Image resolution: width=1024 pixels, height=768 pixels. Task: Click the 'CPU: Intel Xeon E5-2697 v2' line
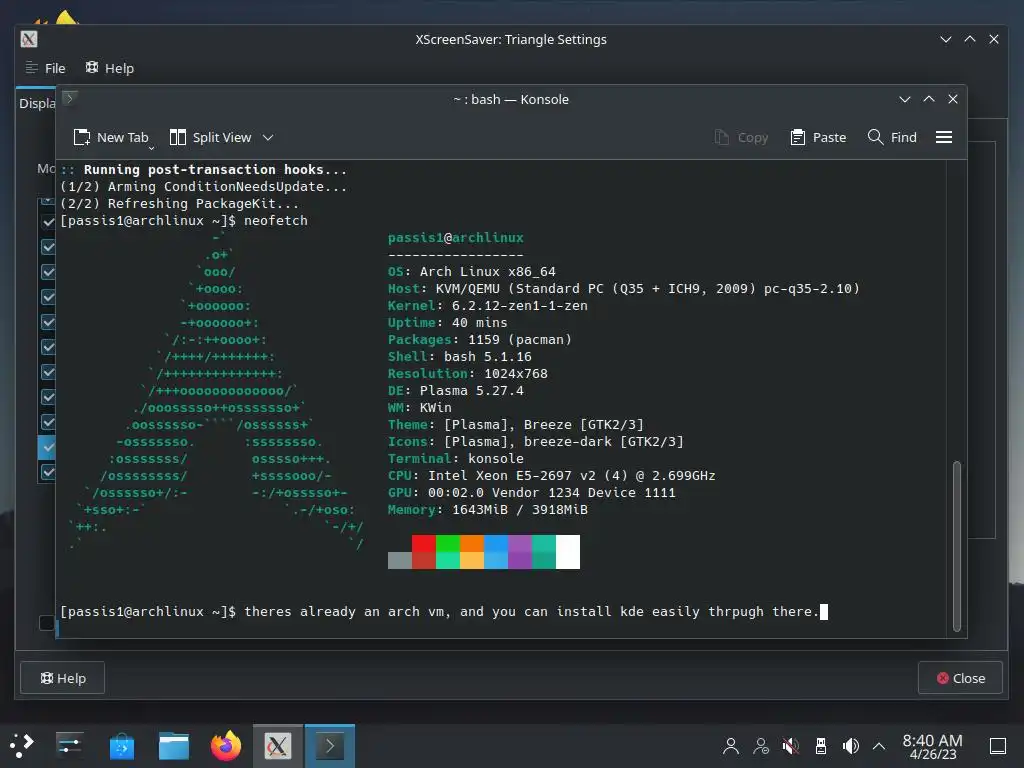point(551,475)
